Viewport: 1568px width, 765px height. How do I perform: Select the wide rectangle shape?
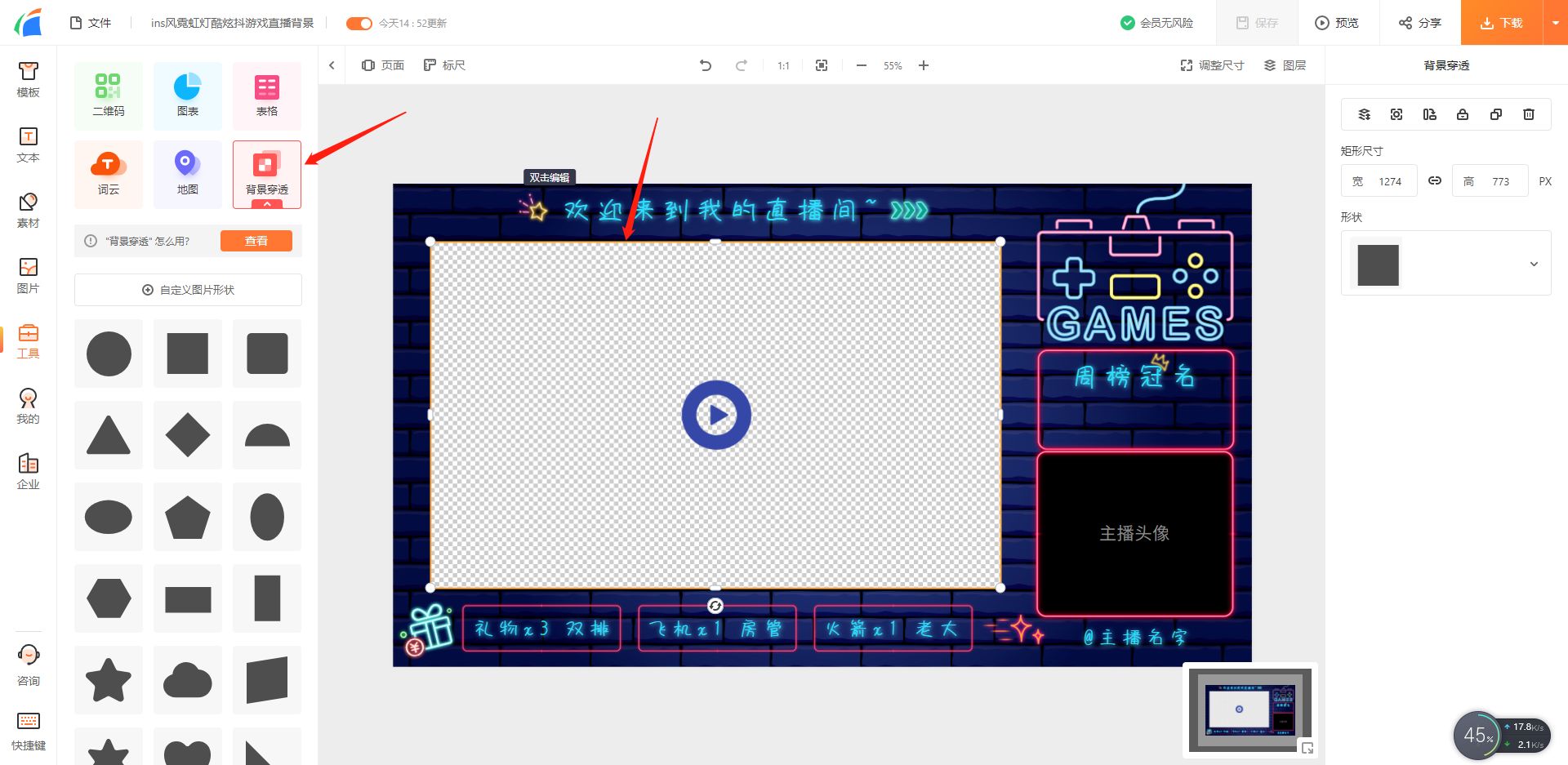tap(188, 598)
